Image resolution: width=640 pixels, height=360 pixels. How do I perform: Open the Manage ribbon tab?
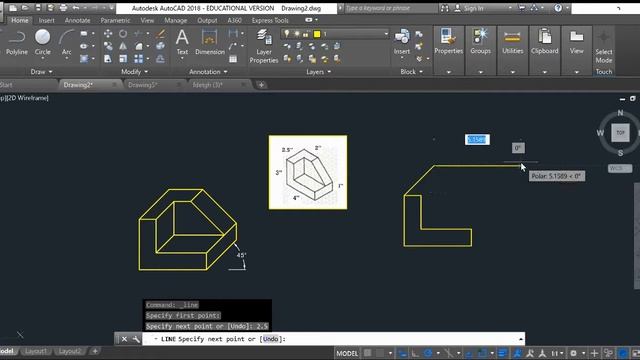click(x=176, y=20)
